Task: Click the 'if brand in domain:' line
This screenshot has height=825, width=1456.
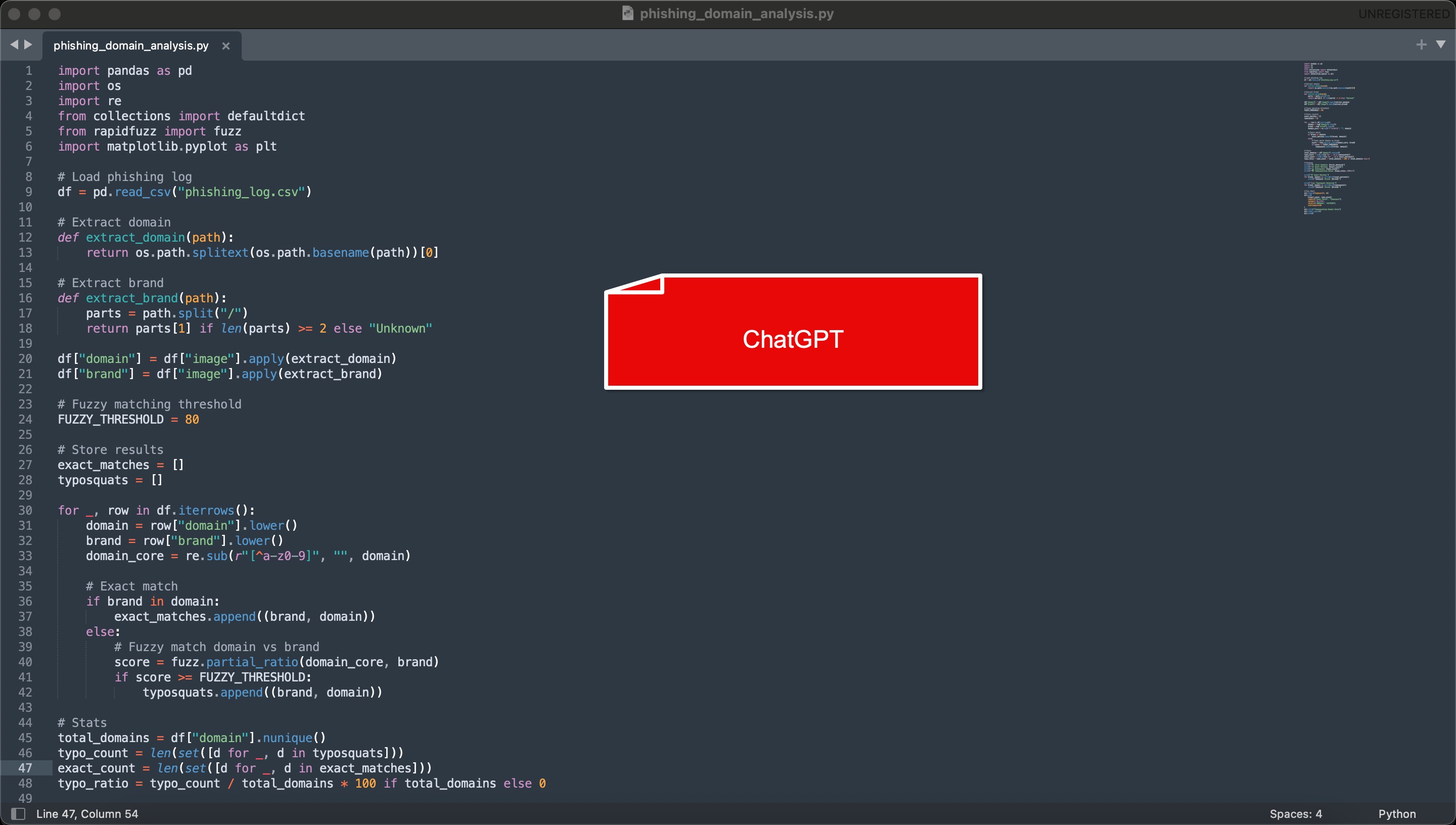Action: click(x=152, y=601)
